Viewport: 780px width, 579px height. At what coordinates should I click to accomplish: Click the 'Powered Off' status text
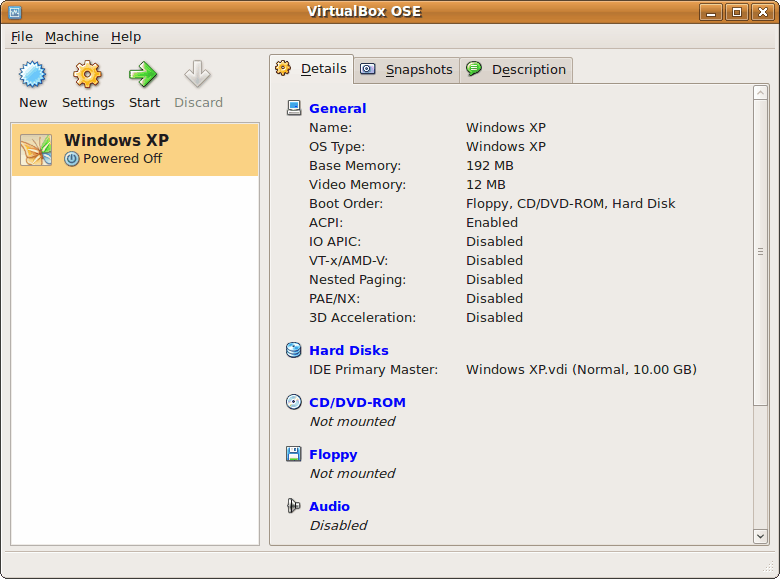[122, 159]
